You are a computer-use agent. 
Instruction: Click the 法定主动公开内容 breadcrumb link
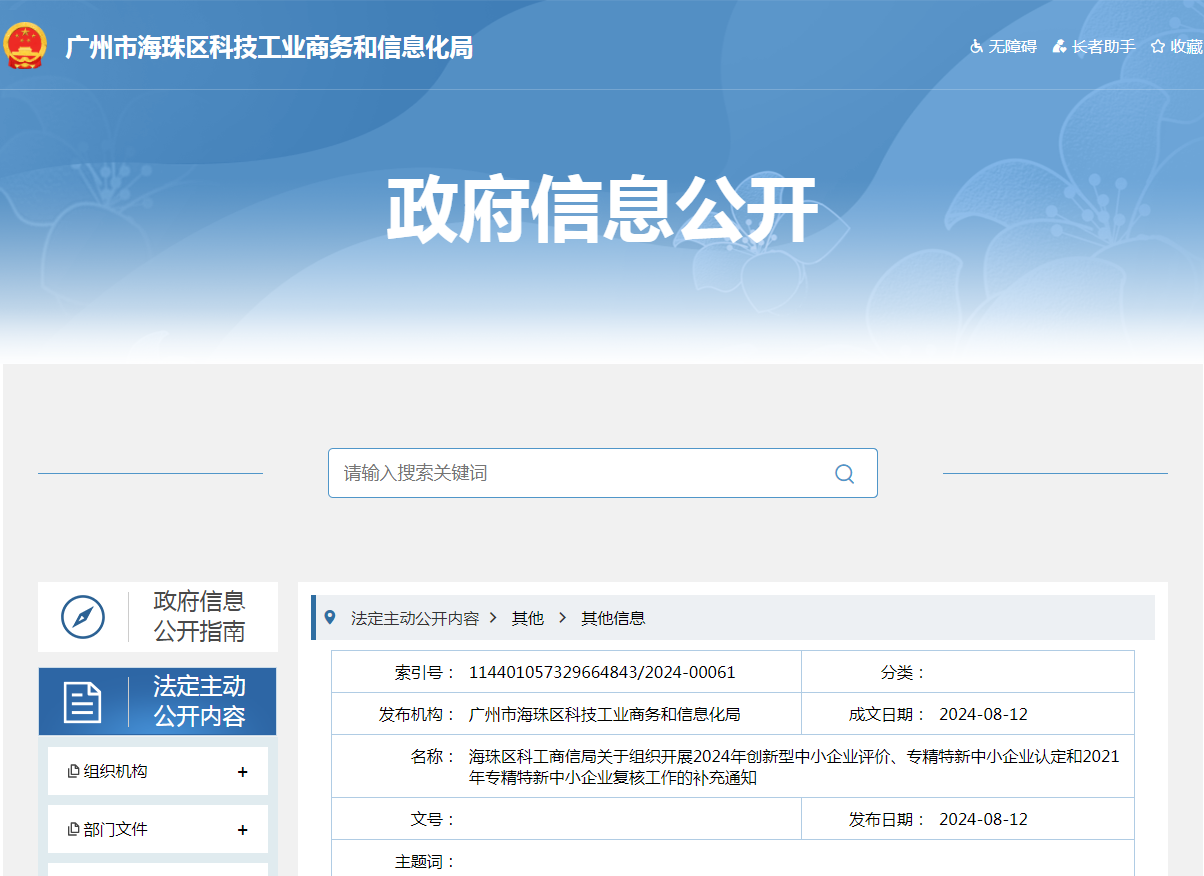pos(414,619)
